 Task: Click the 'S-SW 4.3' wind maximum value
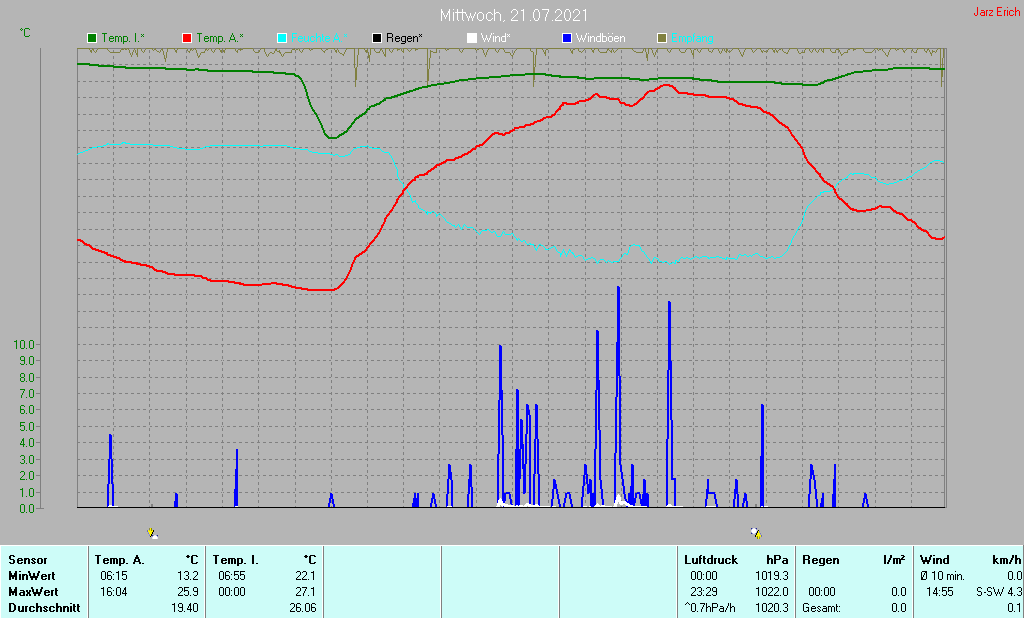[999, 592]
